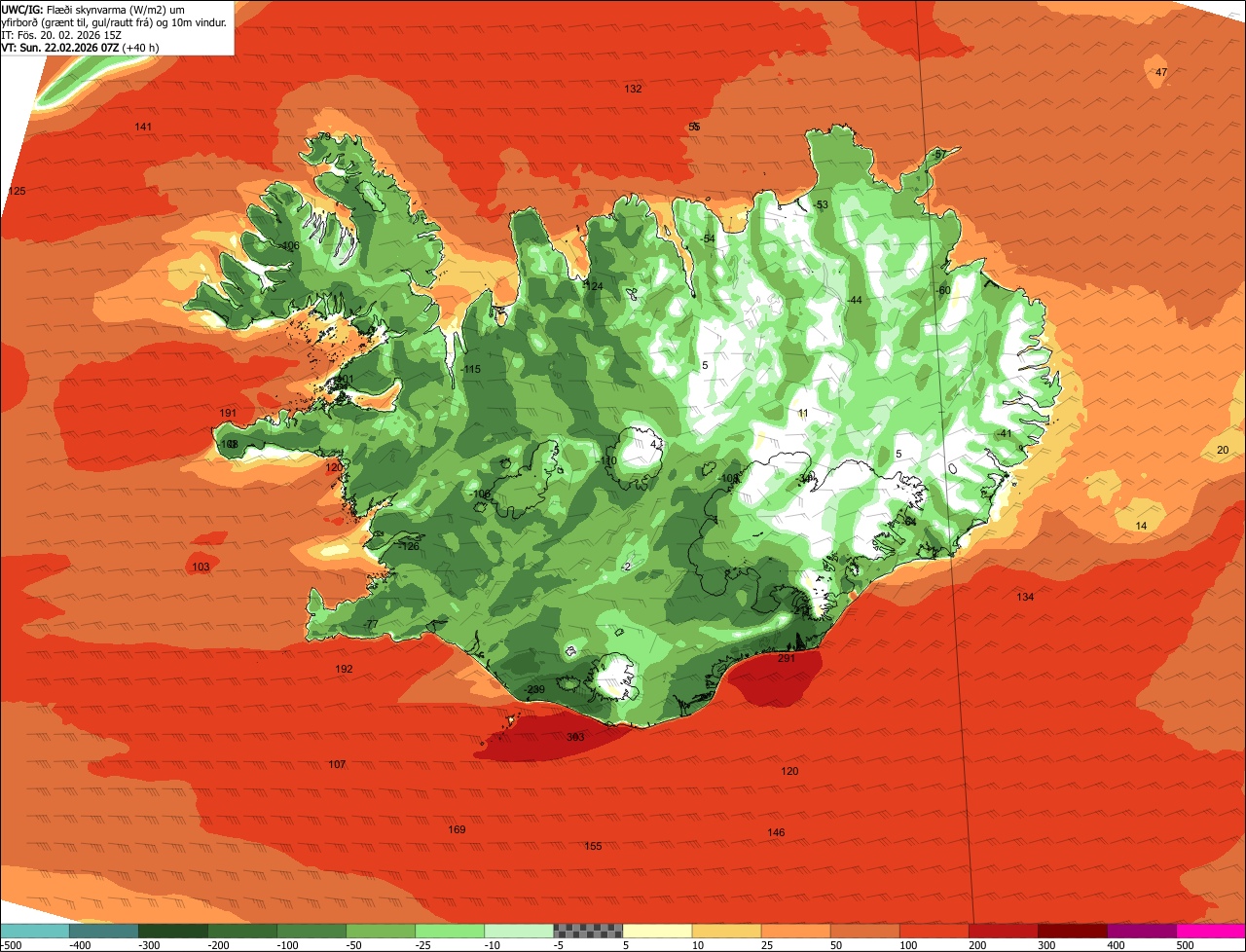Select the light green -25 legend swatch
Screen dimensions: 1246x952
450,931
